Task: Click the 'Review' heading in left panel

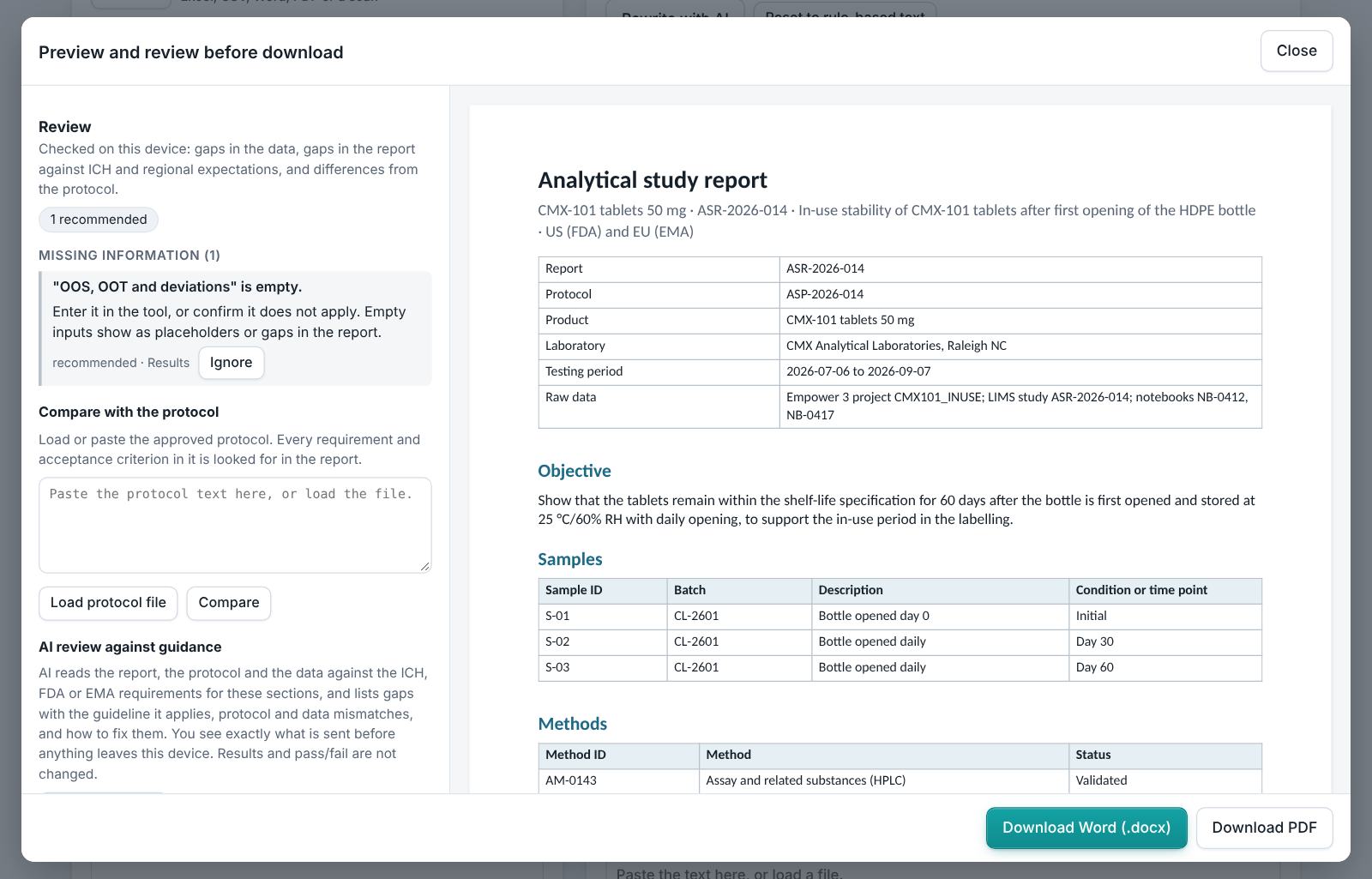Action: pyautogui.click(x=65, y=127)
